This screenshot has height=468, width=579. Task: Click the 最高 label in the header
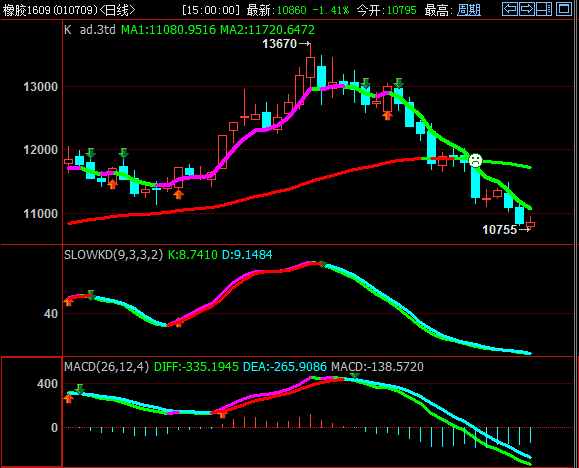point(438,10)
